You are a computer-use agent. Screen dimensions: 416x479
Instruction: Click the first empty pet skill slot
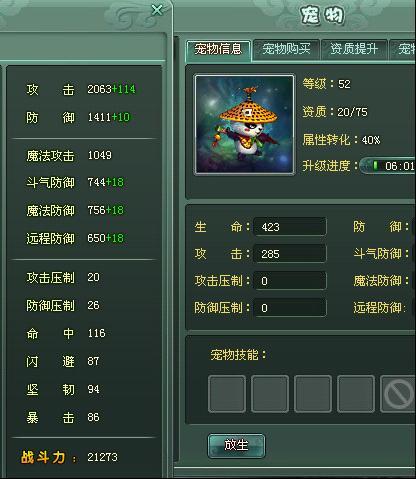pyautogui.click(x=227, y=394)
